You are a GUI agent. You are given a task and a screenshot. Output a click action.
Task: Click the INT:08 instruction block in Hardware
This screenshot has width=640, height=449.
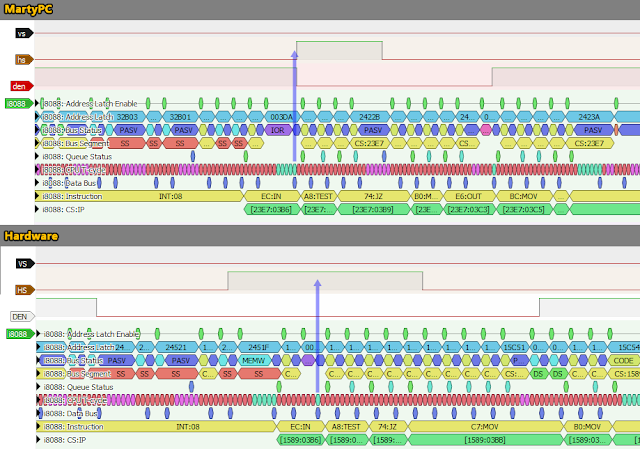point(156,427)
